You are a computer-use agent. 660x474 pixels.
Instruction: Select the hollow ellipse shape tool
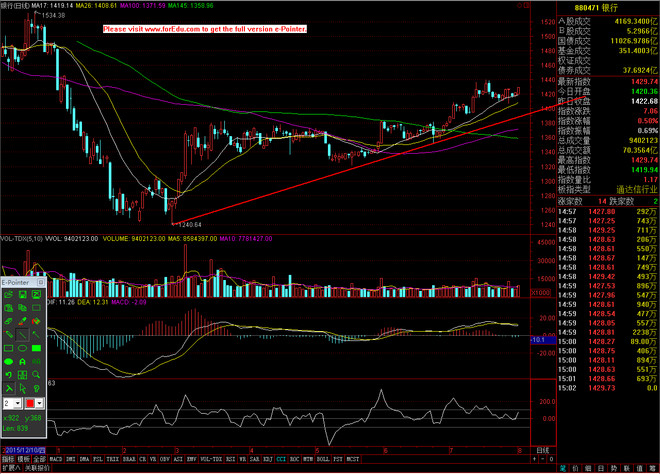(22, 348)
